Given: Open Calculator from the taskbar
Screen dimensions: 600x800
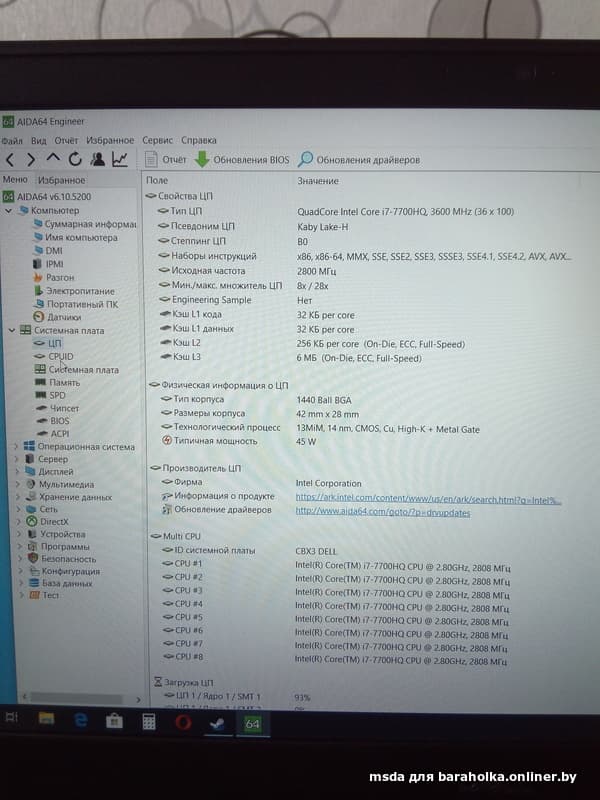Looking at the screenshot, I should click(x=148, y=721).
